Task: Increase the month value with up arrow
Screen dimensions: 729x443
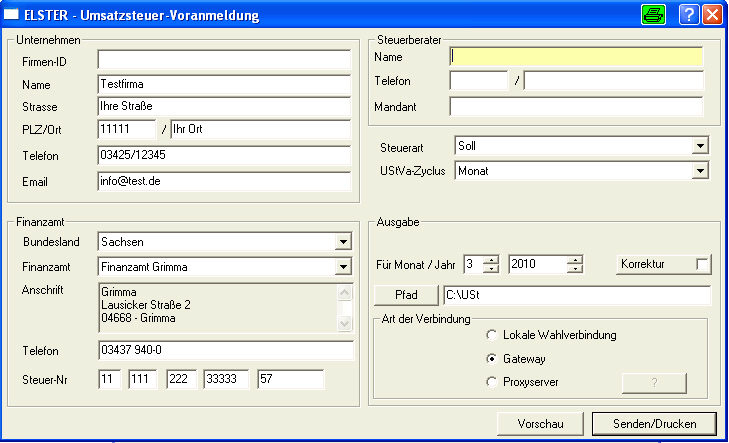Action: (x=491, y=260)
